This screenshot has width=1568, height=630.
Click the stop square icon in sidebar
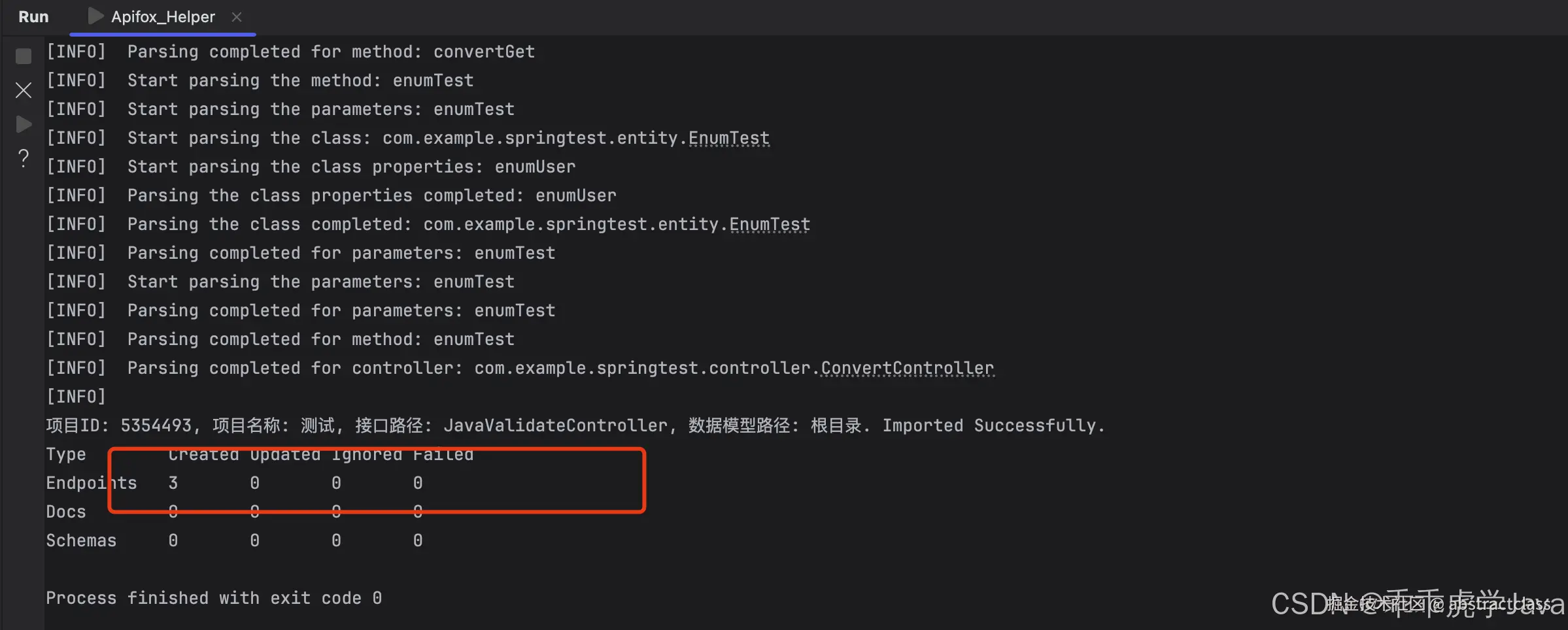(x=24, y=57)
